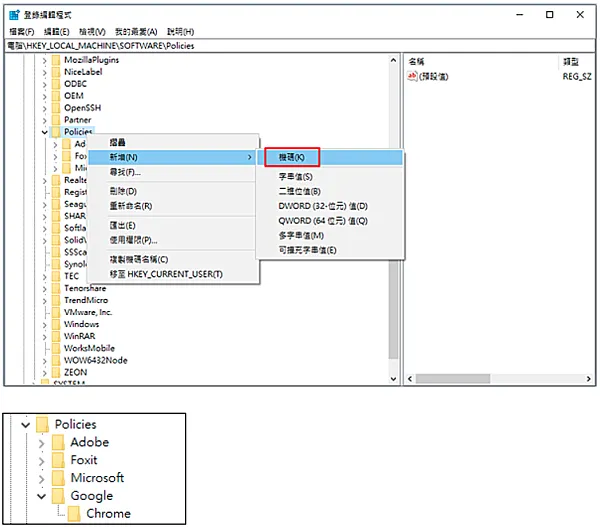Click the values pane scroll-right arrow
This screenshot has height=527, width=600.
pos(589,379)
